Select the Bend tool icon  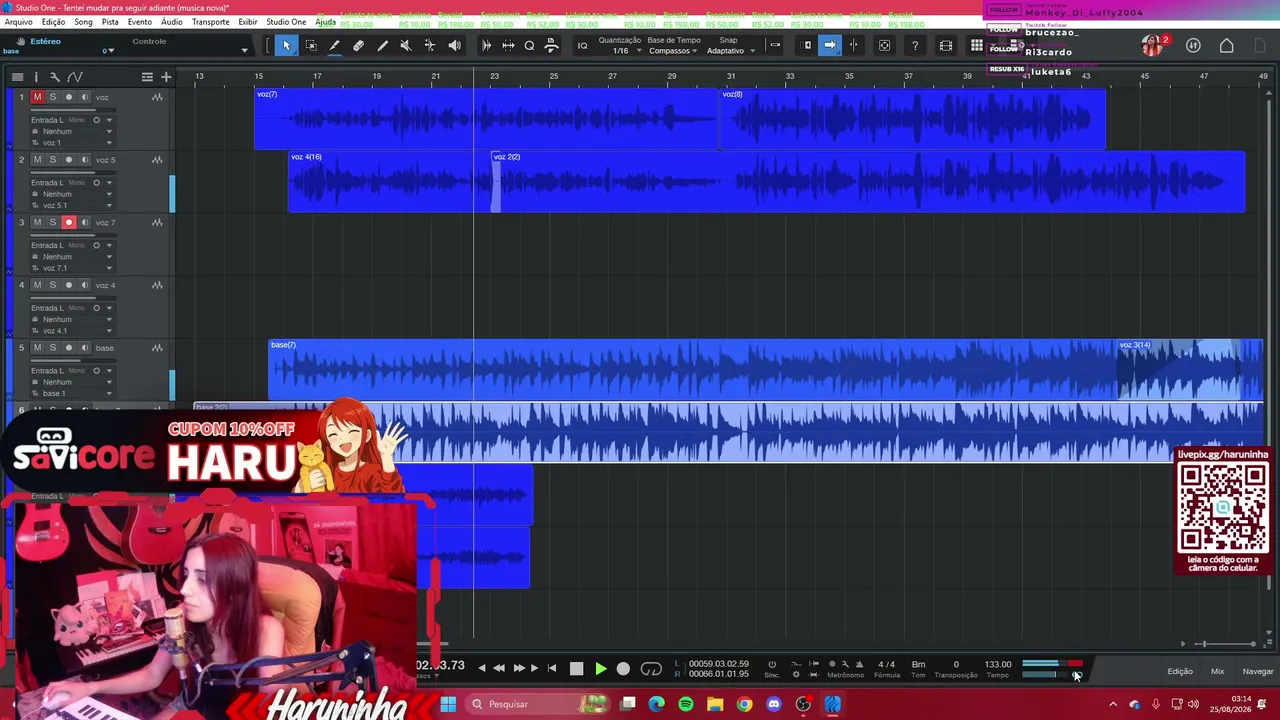pos(430,45)
